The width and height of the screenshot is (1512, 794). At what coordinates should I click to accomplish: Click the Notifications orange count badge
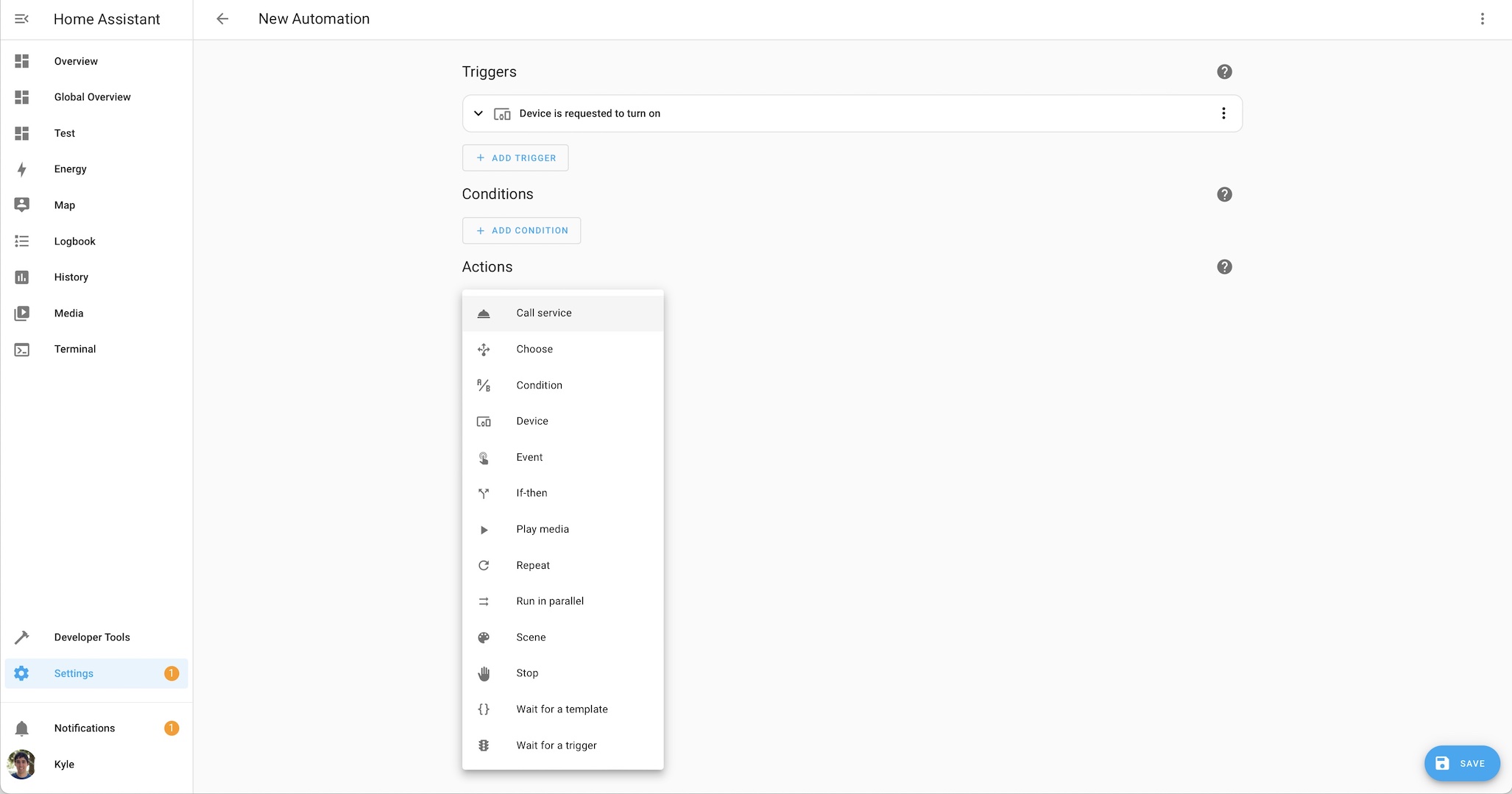coord(172,729)
